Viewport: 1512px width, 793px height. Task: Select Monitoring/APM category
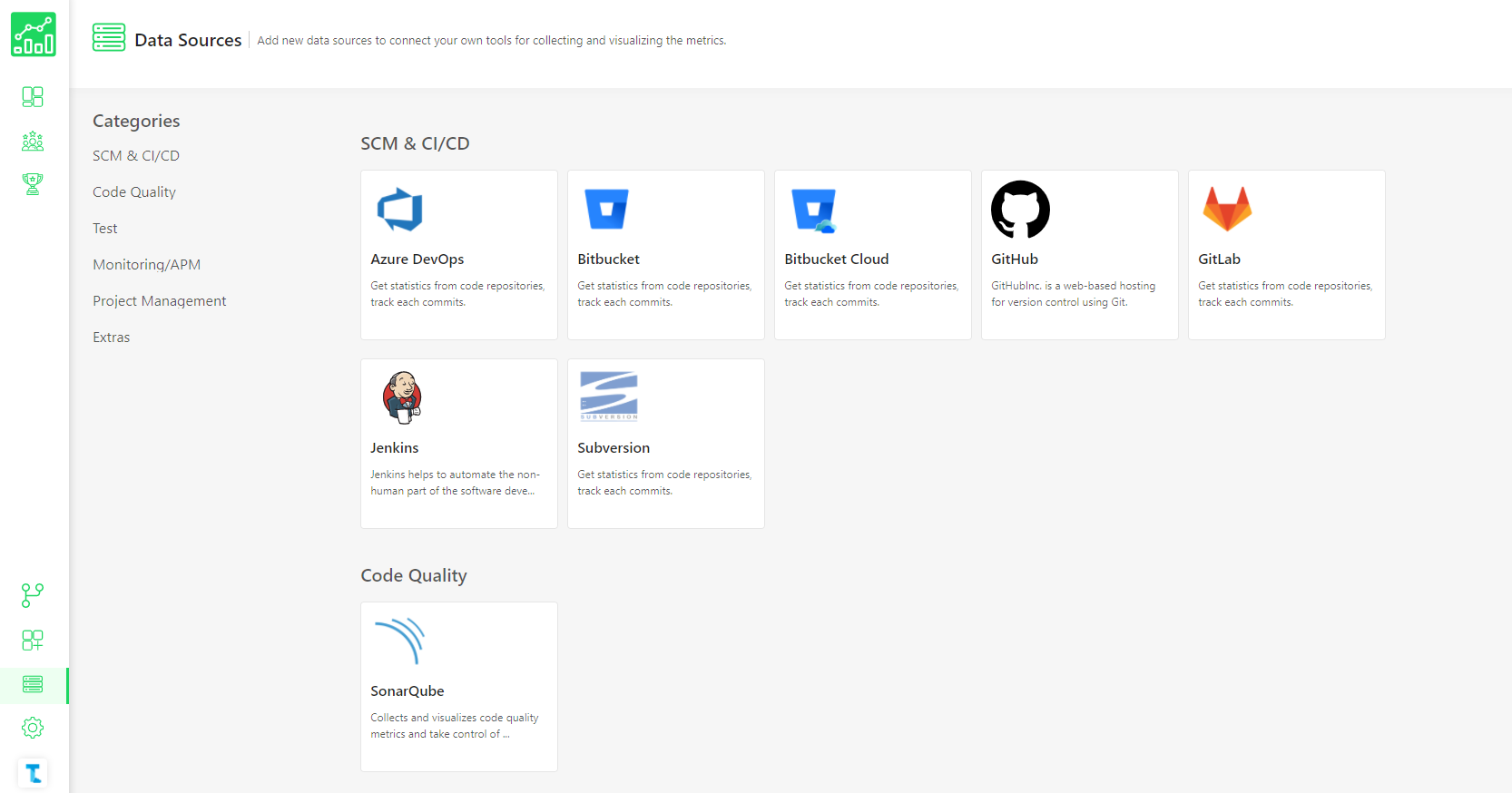point(147,265)
